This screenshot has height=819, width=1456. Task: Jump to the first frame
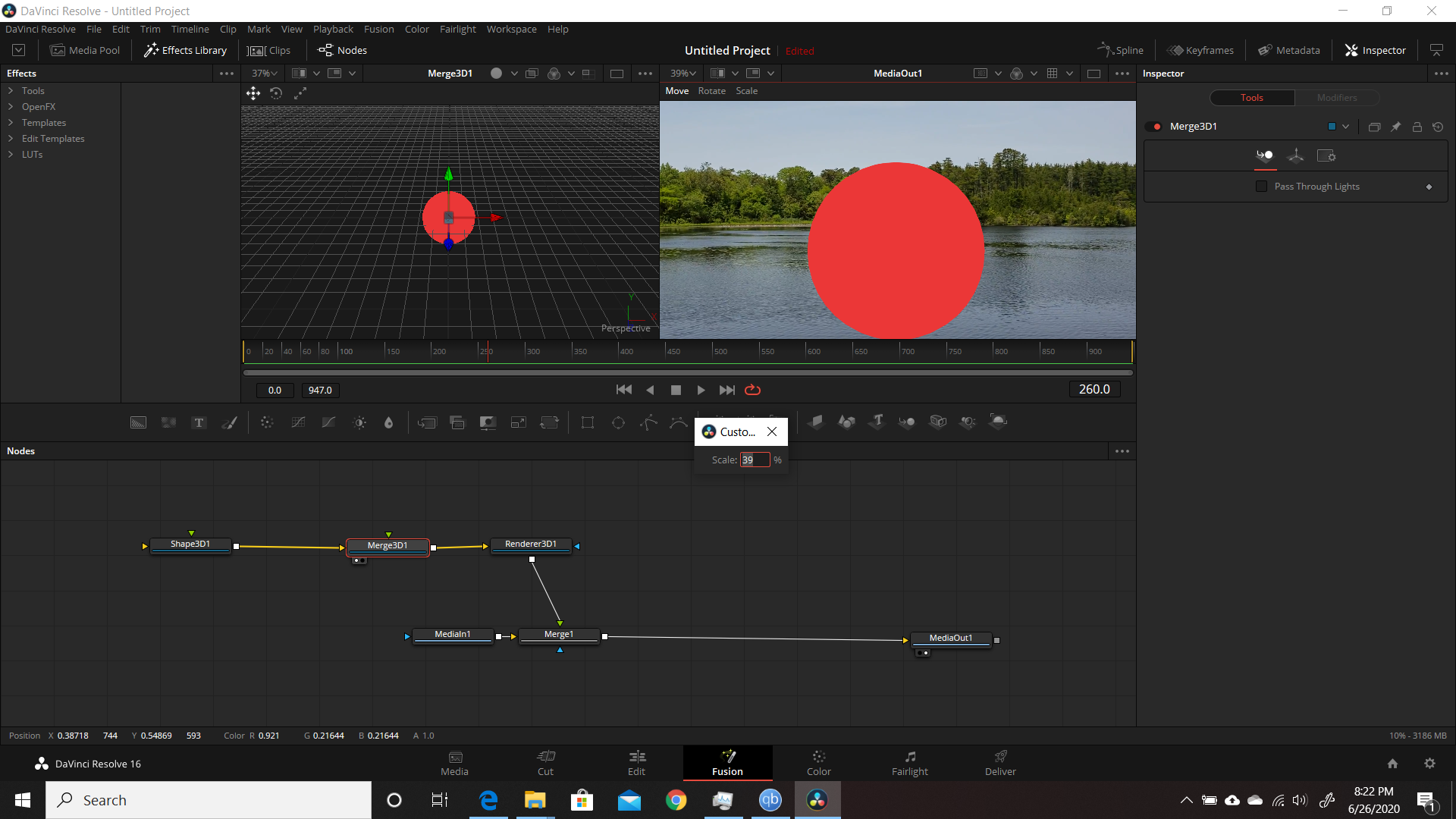[624, 390]
